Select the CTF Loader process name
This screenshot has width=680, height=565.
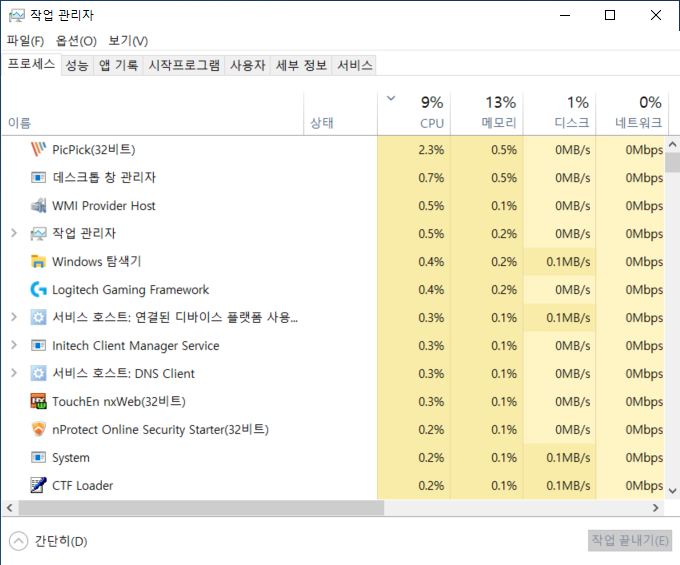(82, 485)
